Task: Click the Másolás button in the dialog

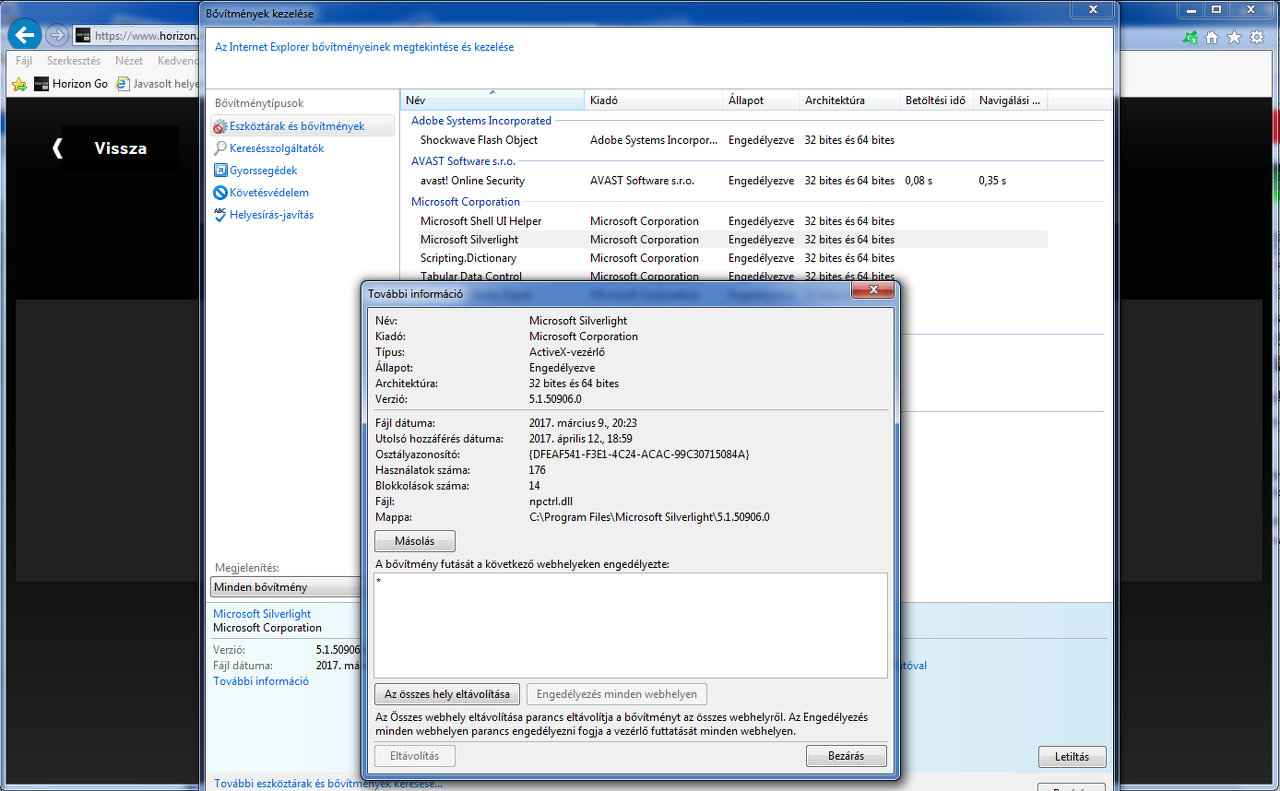Action: pos(415,541)
